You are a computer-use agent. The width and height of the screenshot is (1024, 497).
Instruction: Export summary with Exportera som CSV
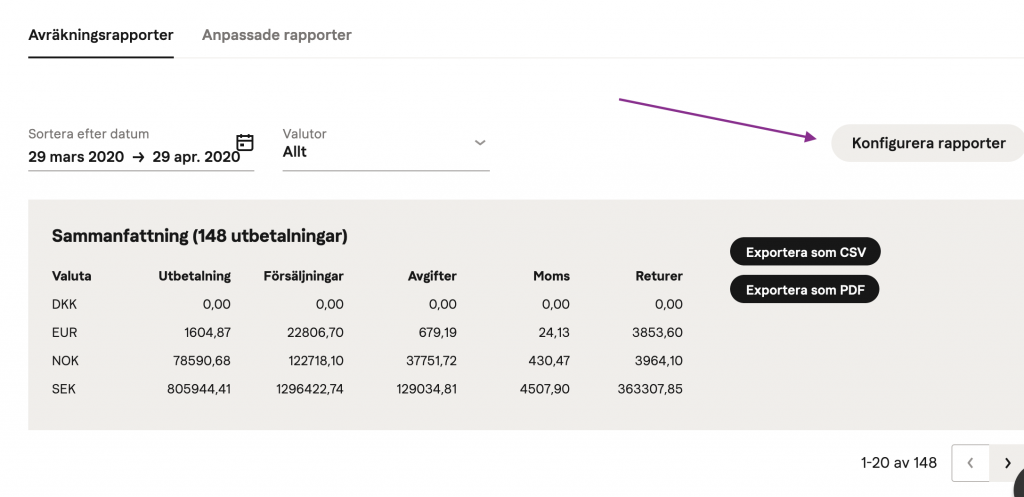click(x=805, y=252)
